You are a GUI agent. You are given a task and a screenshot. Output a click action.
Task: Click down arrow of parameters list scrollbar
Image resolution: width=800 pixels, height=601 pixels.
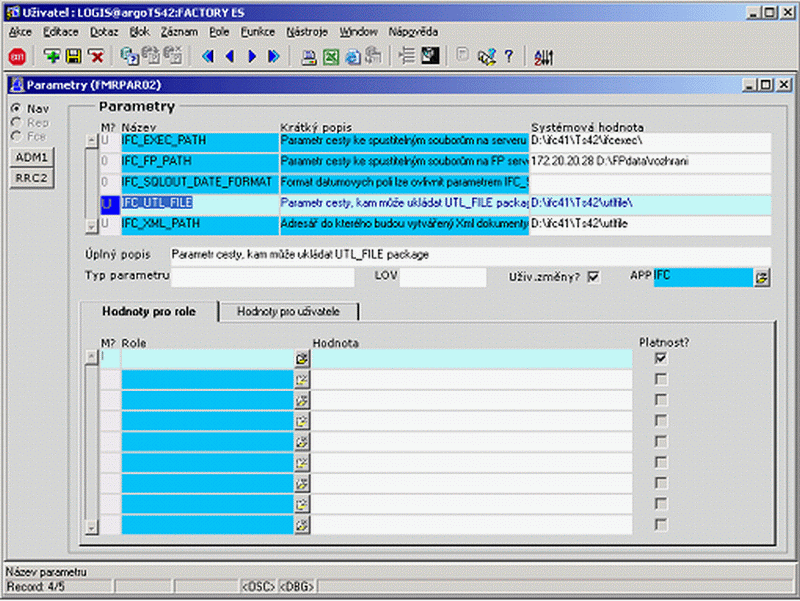(91, 226)
